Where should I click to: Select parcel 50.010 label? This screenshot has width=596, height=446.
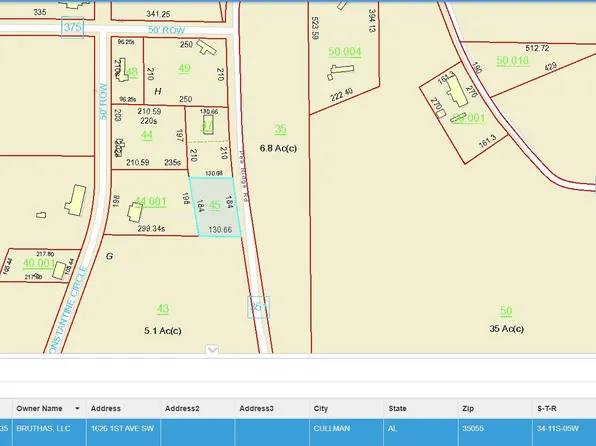coord(512,61)
